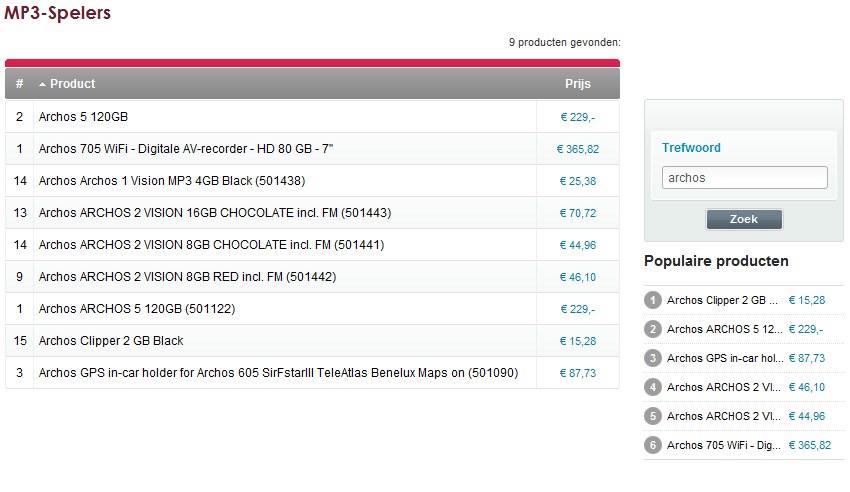Select Archos 1 Vision MP3 4GB Black
Screen dimensions: 850x492
172,180
